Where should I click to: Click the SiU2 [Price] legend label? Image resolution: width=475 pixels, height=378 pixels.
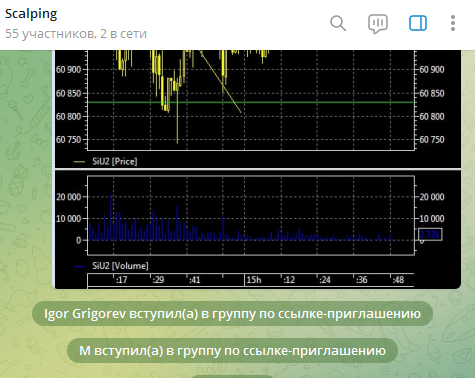tap(114, 162)
